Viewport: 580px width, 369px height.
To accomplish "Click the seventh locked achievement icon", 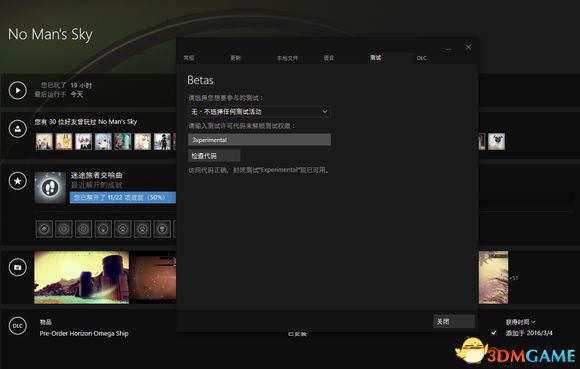I will coord(162,229).
